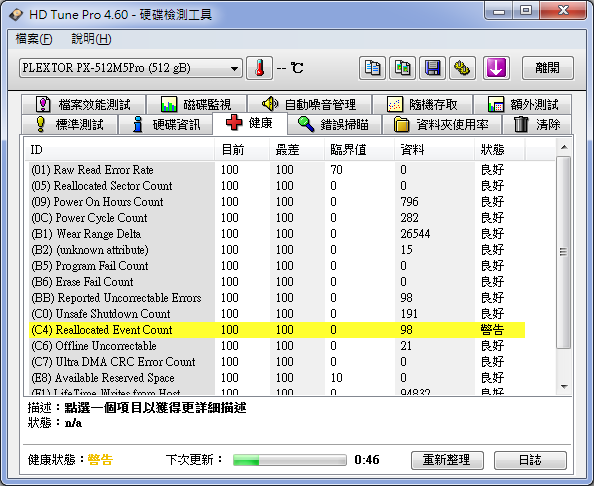Image resolution: width=594 pixels, height=486 pixels.
Task: Open the options wrench icon
Action: pos(462,68)
